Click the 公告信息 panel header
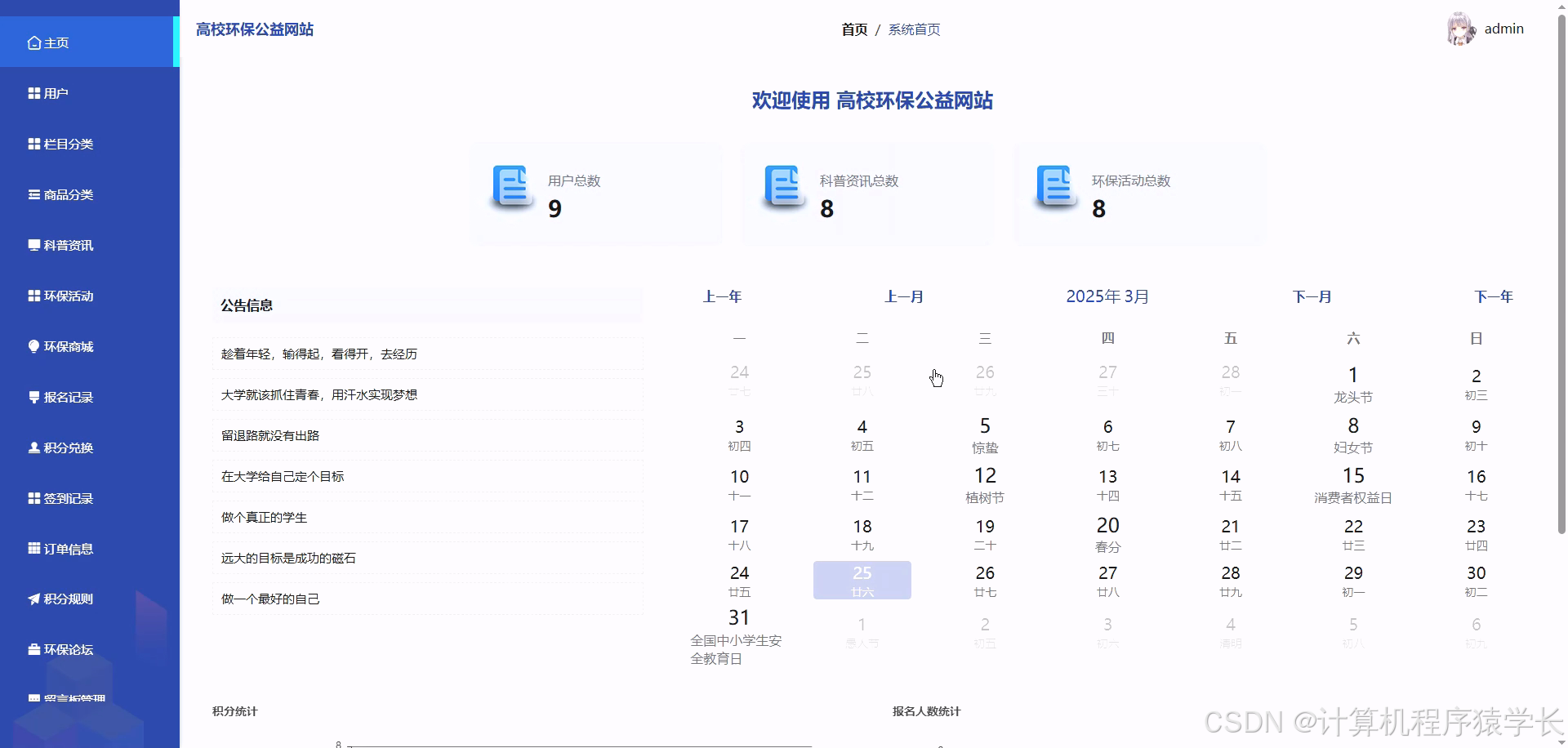The width and height of the screenshot is (1568, 748). pyautogui.click(x=428, y=305)
